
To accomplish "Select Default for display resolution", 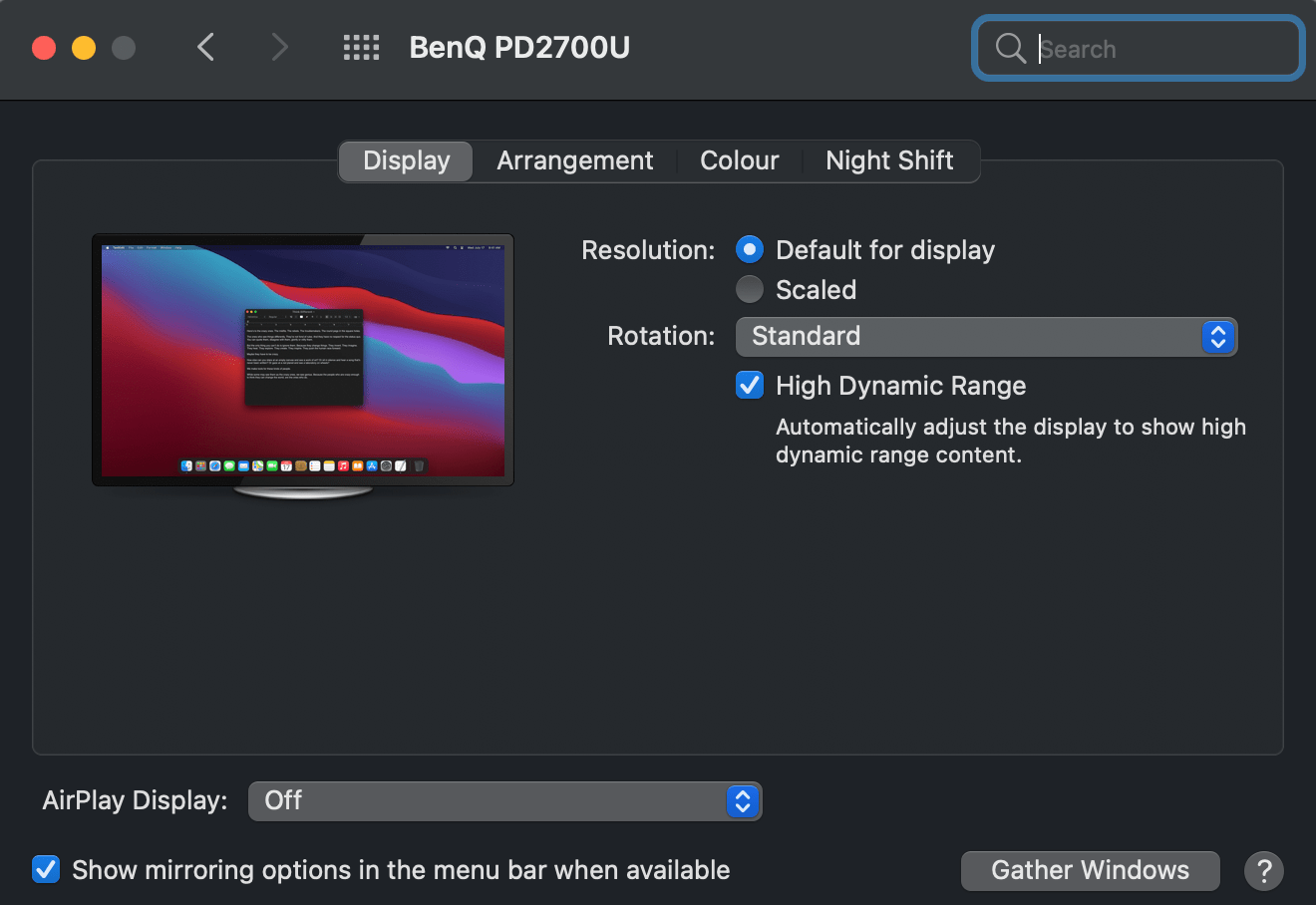I will [750, 249].
